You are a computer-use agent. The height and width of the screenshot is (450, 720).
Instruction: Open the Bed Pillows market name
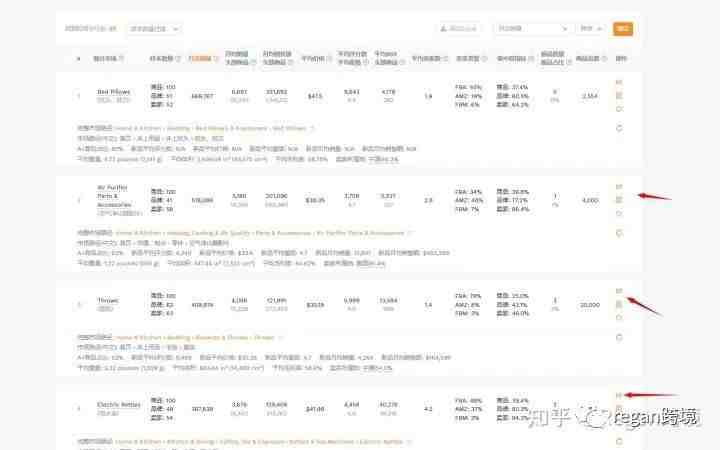pos(113,92)
